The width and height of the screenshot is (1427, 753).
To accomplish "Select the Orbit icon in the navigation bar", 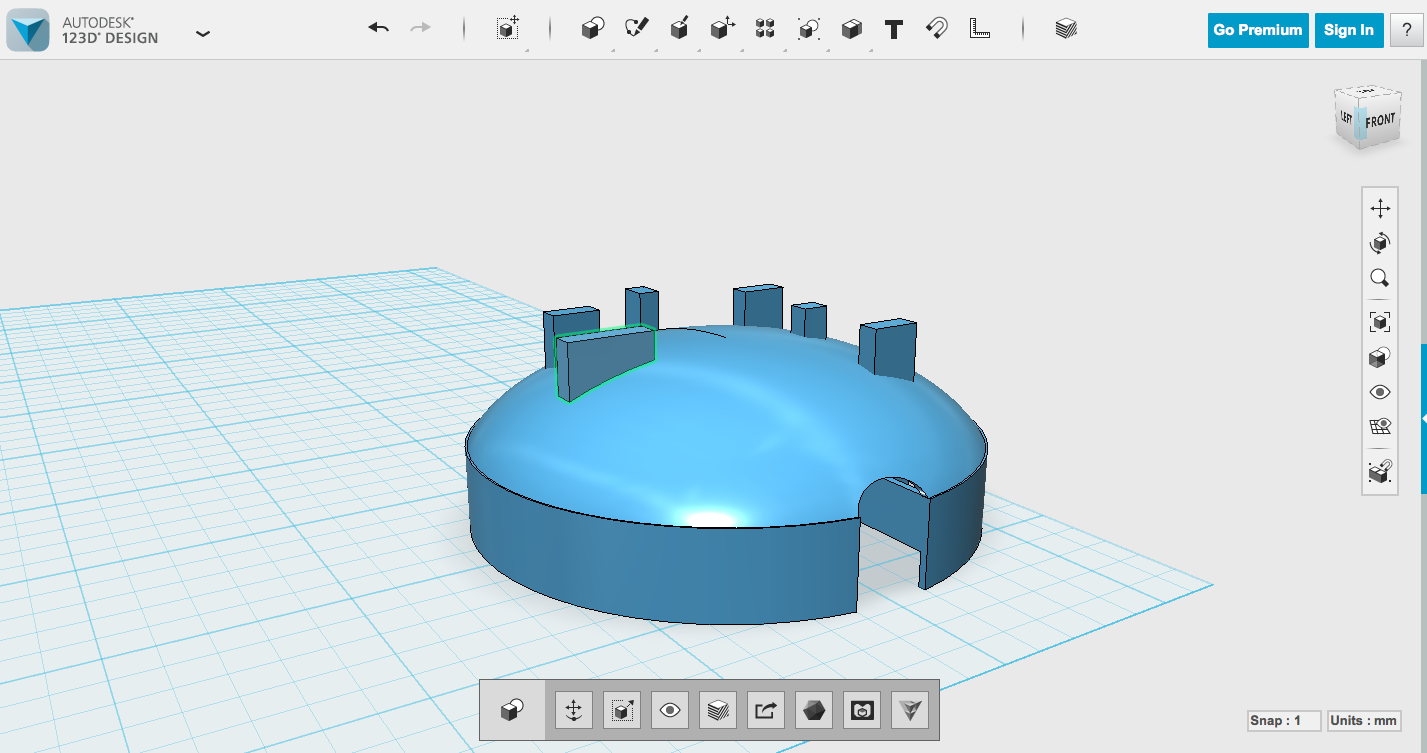I will coord(1380,242).
